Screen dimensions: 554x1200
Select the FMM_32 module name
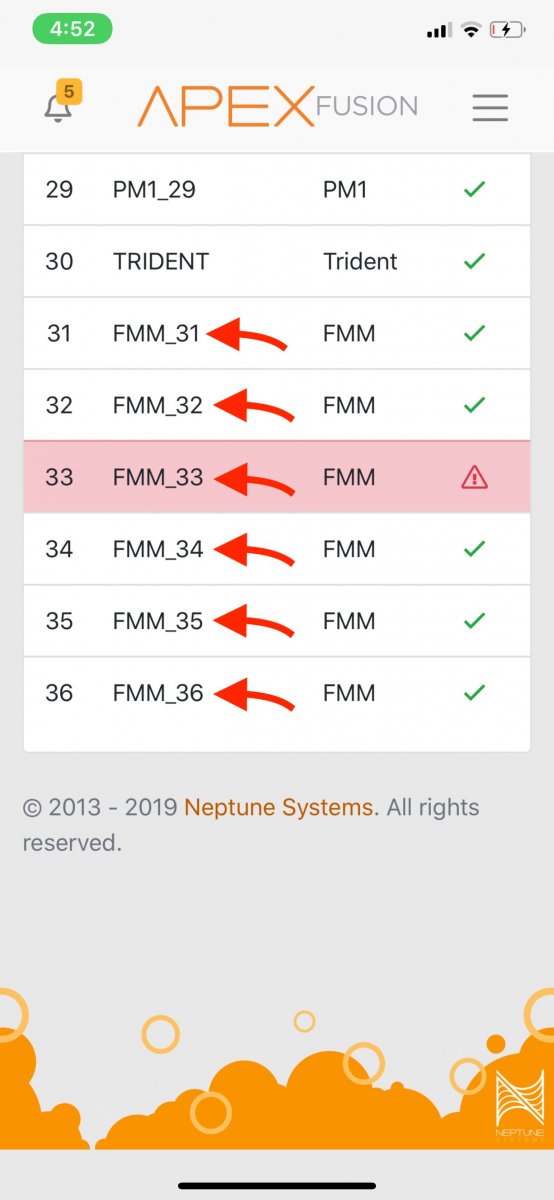pos(158,405)
